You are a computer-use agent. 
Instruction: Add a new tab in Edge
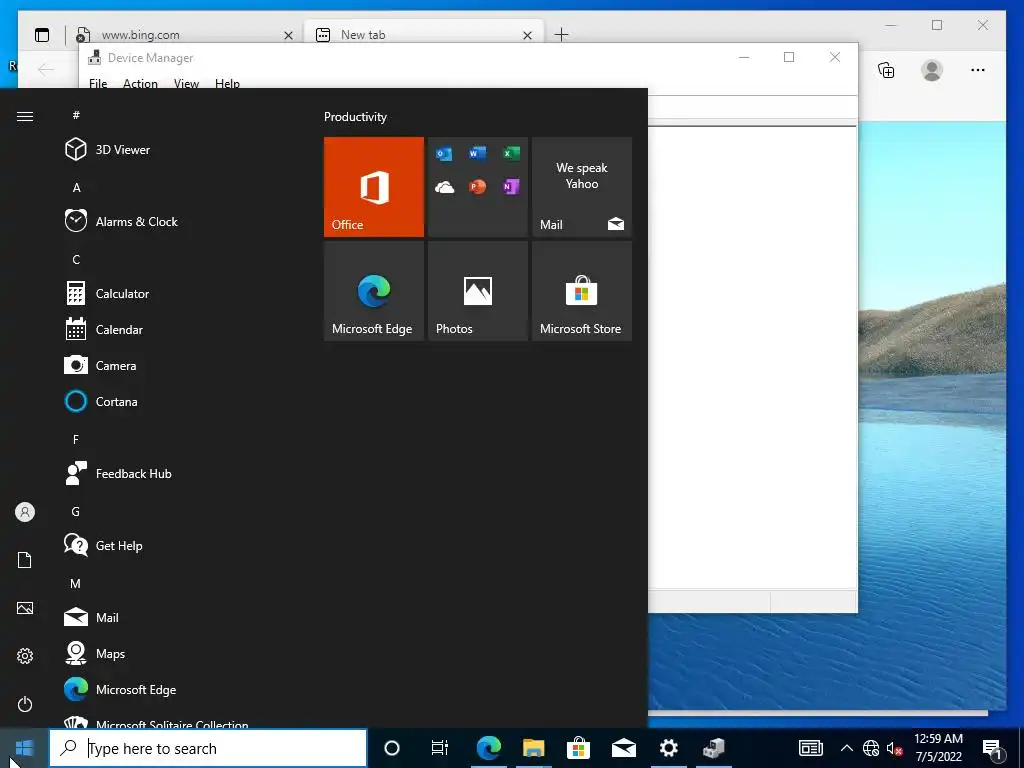pos(561,35)
